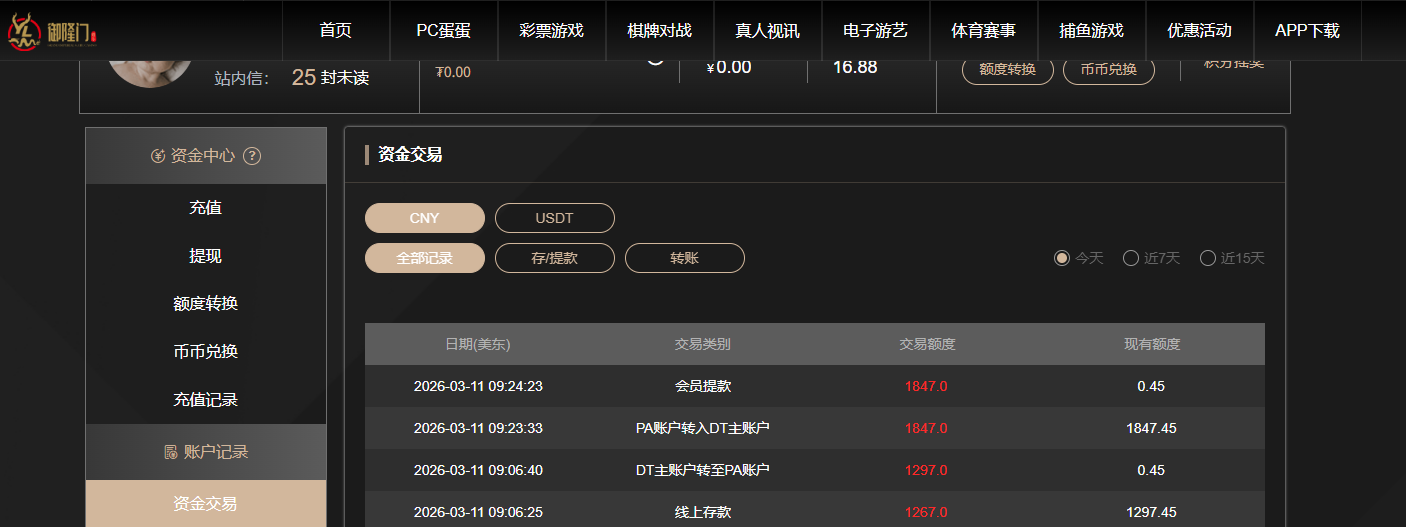The height and width of the screenshot is (527, 1406).
Task: Open 额度转换 in the sidebar
Action: click(206, 304)
